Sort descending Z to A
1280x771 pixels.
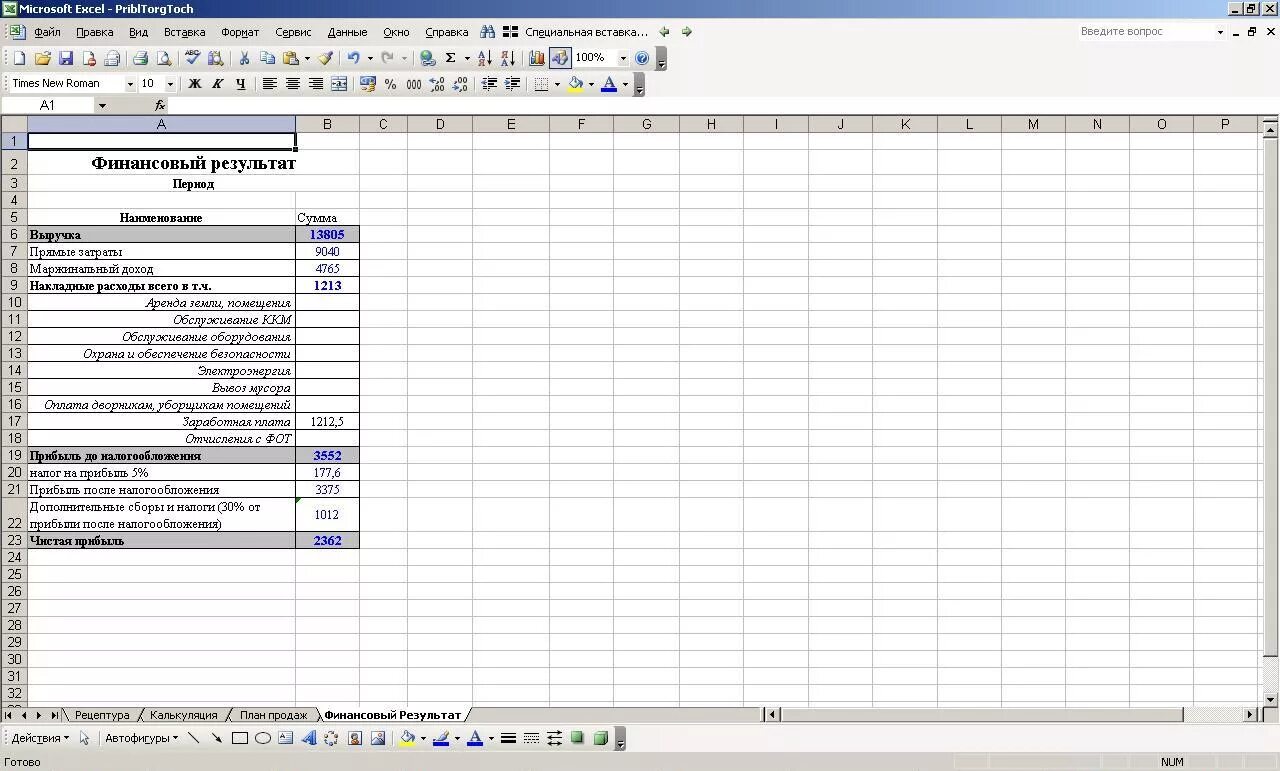(x=508, y=58)
